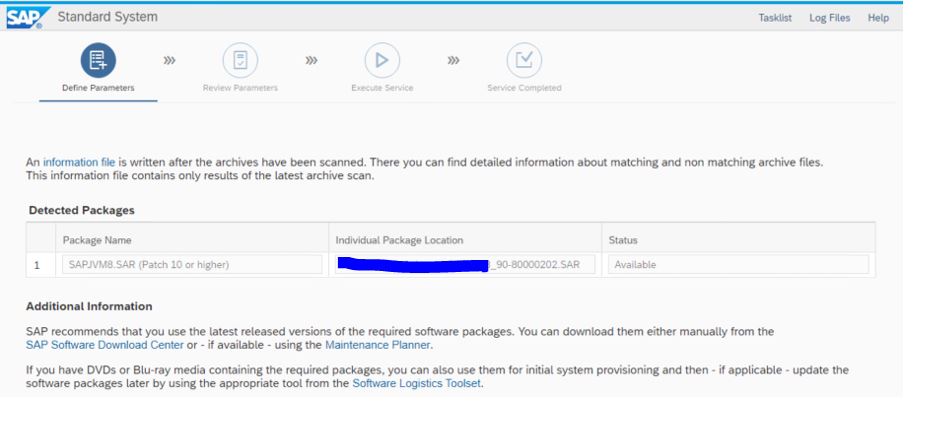
Task: Click the Execute Service label
Action: point(382,88)
